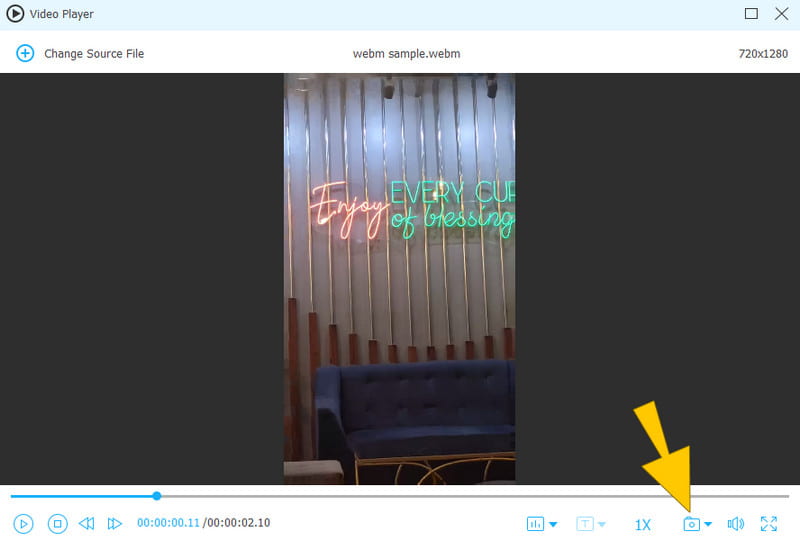Maximize the Video Player window
Image resolution: width=800 pixels, height=541 pixels.
pyautogui.click(x=751, y=14)
